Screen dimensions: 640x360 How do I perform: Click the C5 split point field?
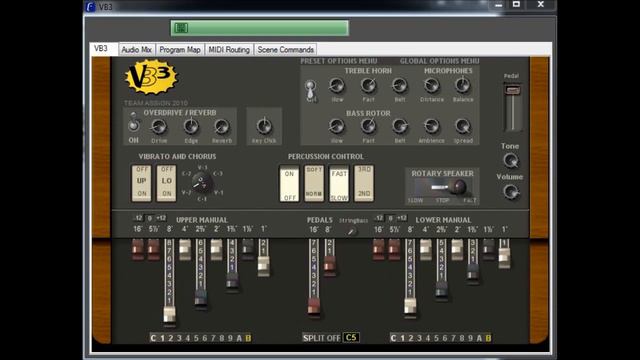pyautogui.click(x=351, y=338)
